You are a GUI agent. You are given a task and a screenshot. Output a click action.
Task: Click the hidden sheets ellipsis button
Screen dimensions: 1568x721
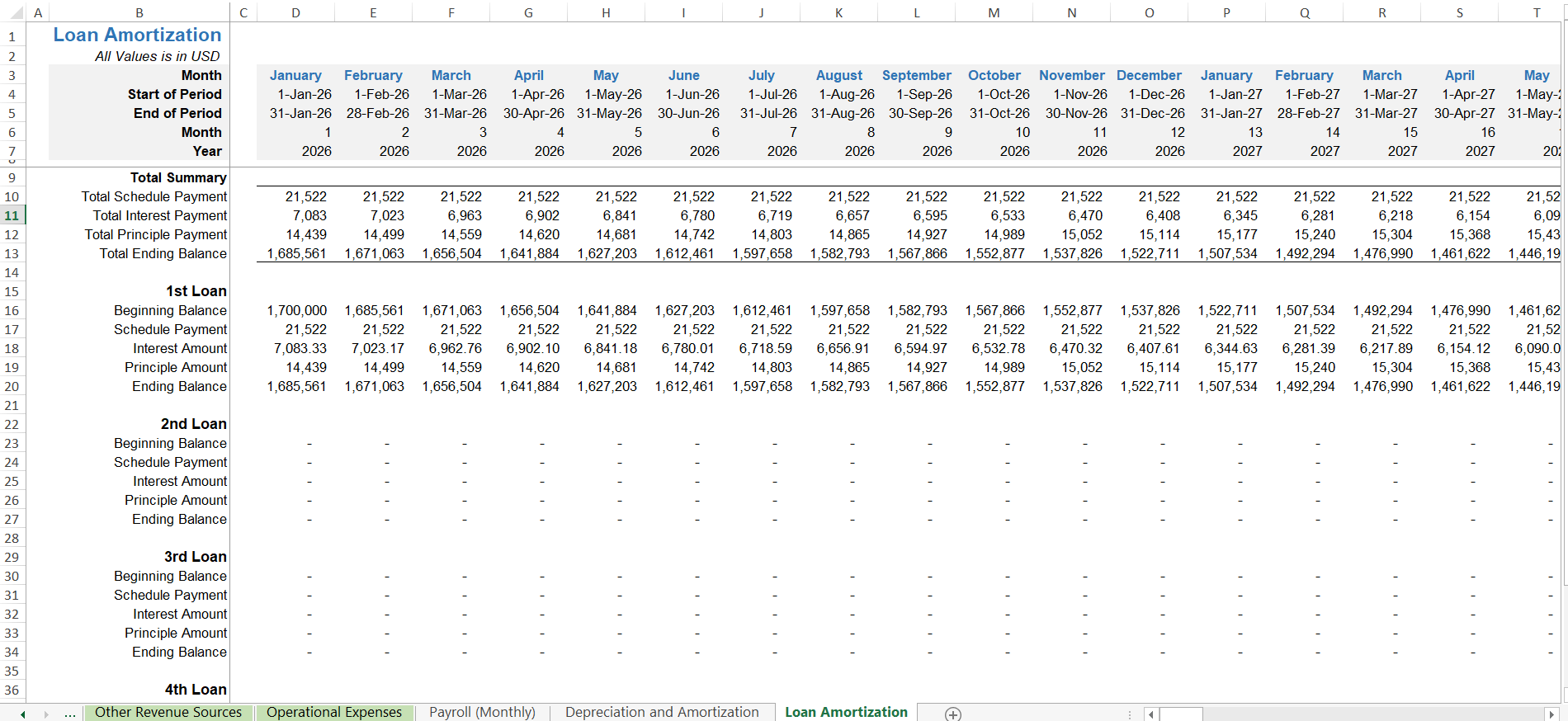point(70,714)
